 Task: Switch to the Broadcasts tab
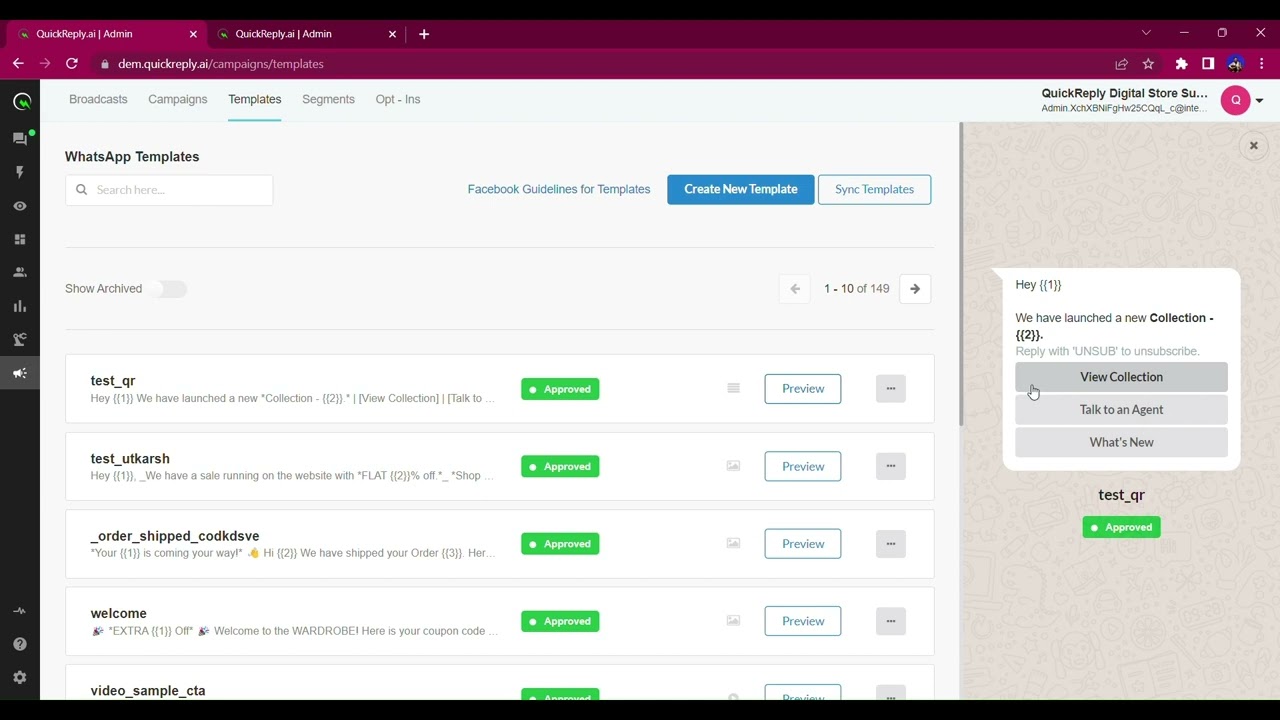tap(98, 99)
